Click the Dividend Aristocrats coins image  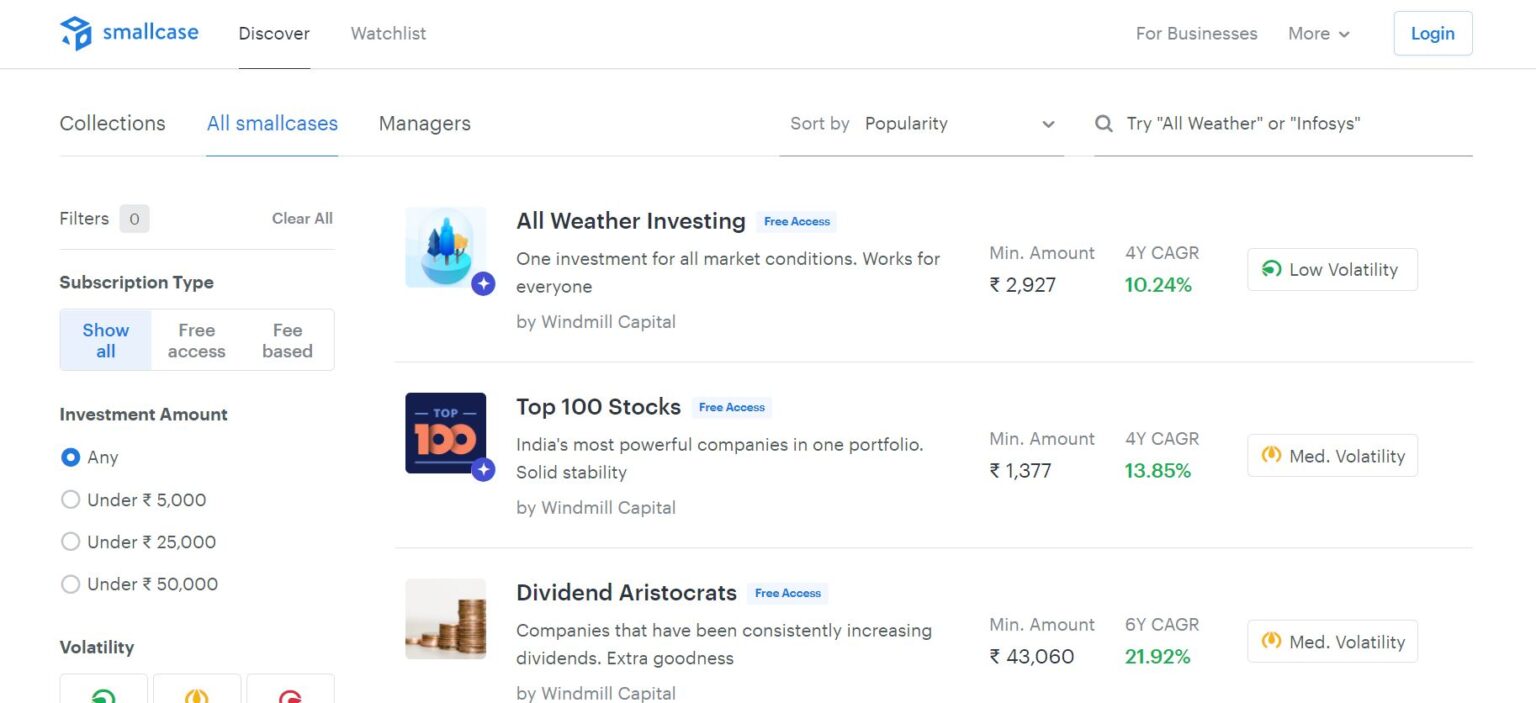pos(445,619)
